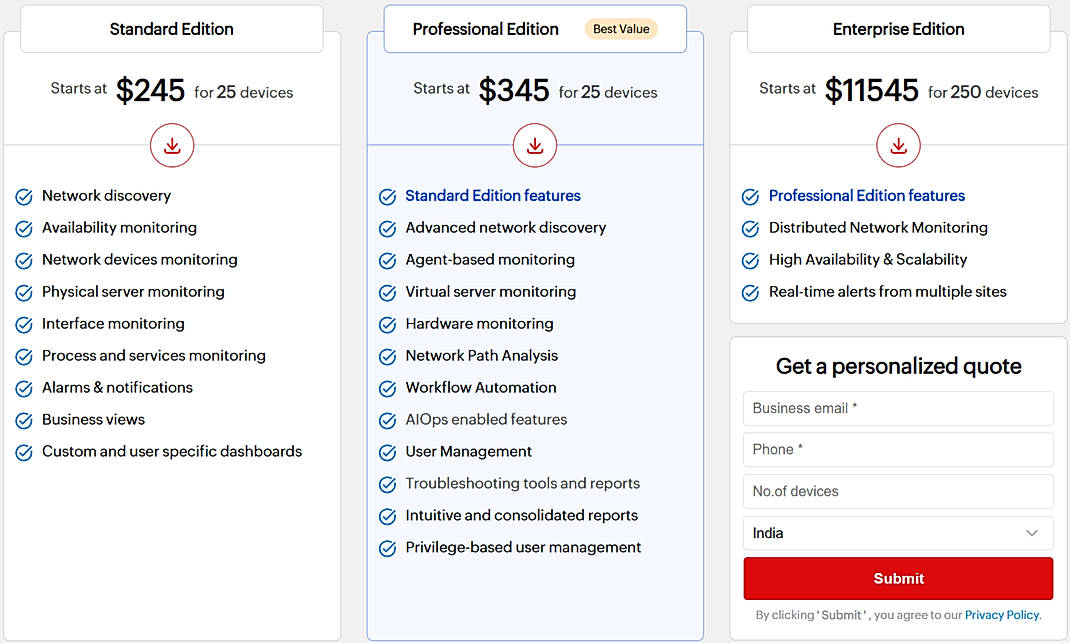Viewport: 1070px width, 643px height.
Task: Toggle the checkmark next to Agent-based monitoring
Action: 387,260
